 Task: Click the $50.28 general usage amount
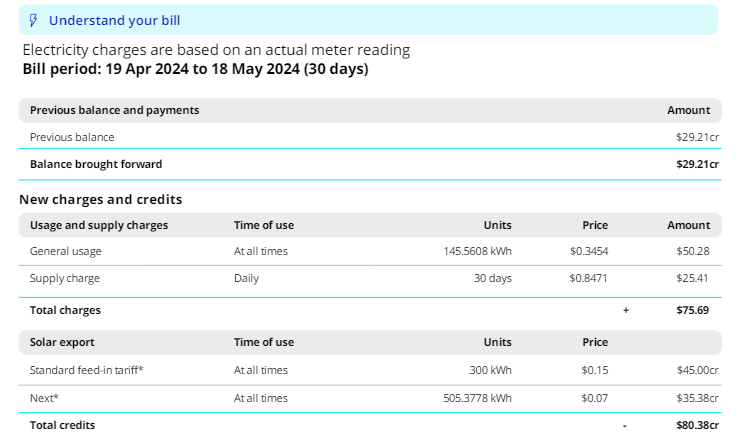point(693,251)
